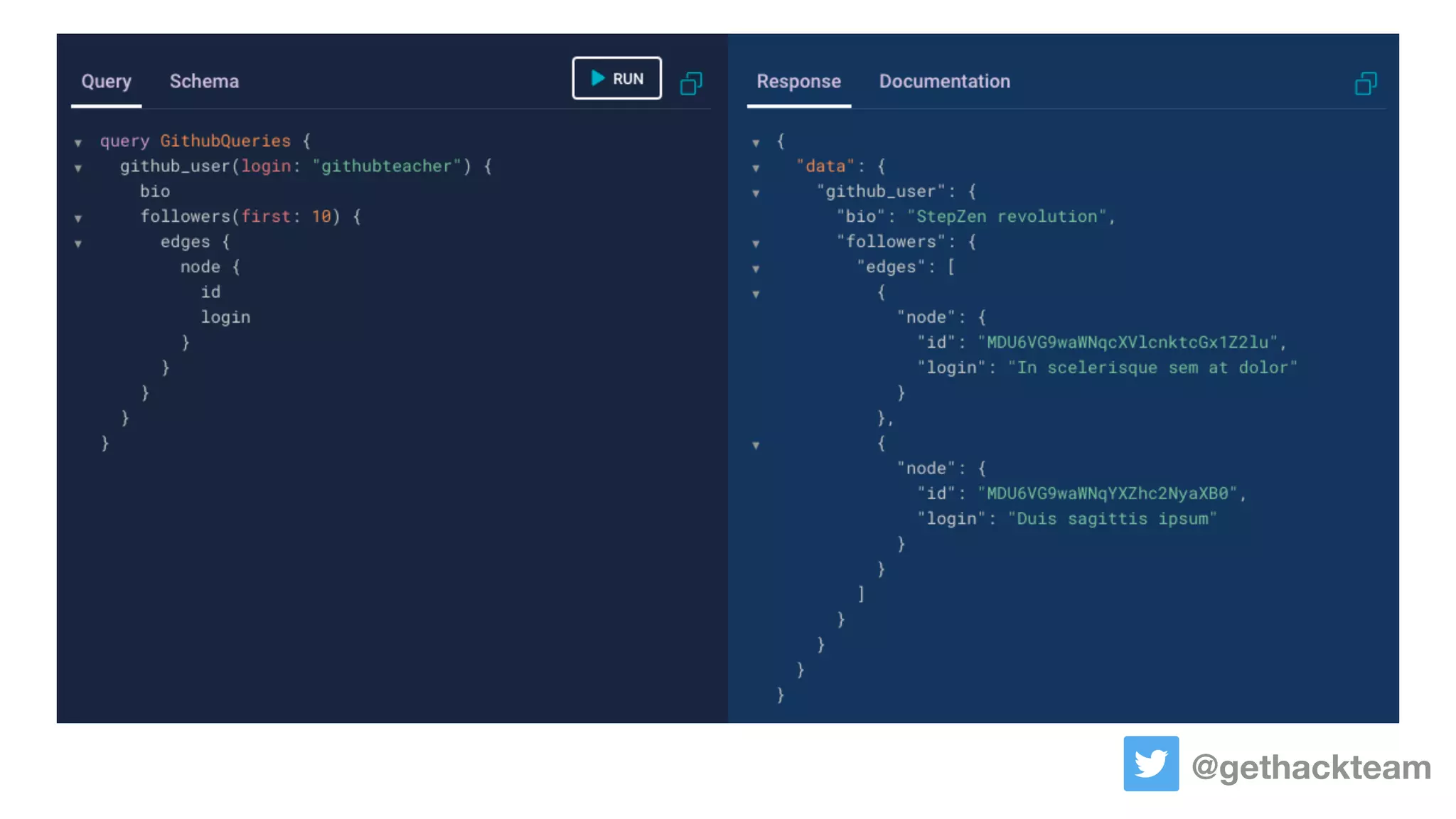The width and height of the screenshot is (1456, 819).
Task: Copy the response using the copy icon
Action: [1365, 83]
